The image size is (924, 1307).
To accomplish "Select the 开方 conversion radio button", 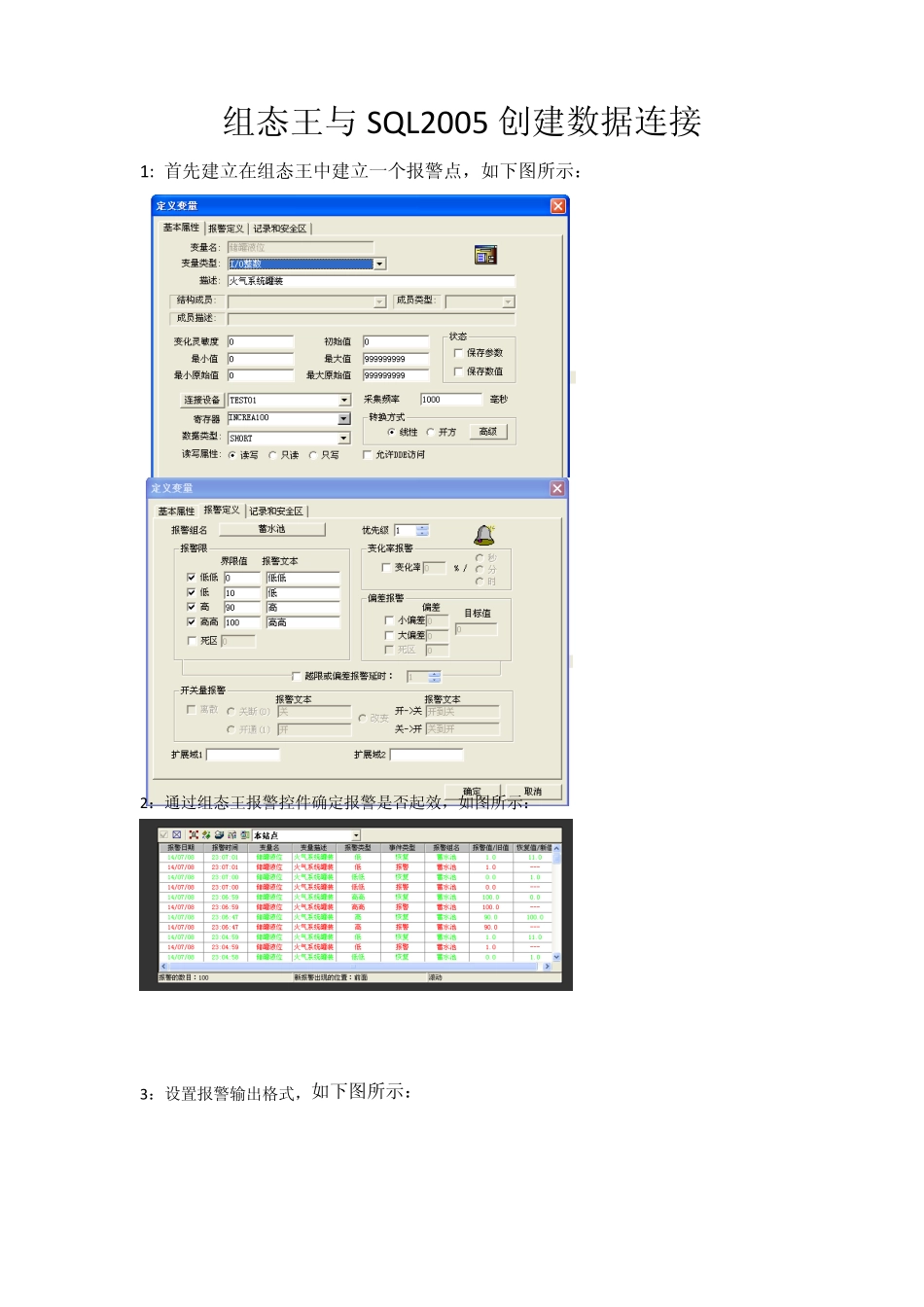I will (431, 432).
